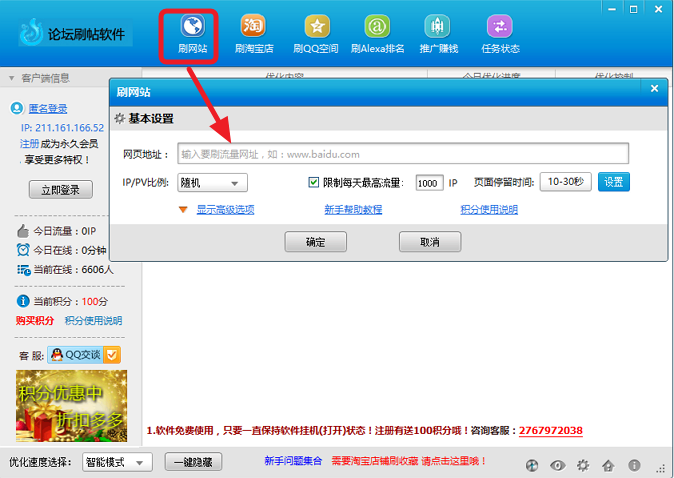Click the 1000 IP limit field
The width and height of the screenshot is (674, 478).
[429, 183]
